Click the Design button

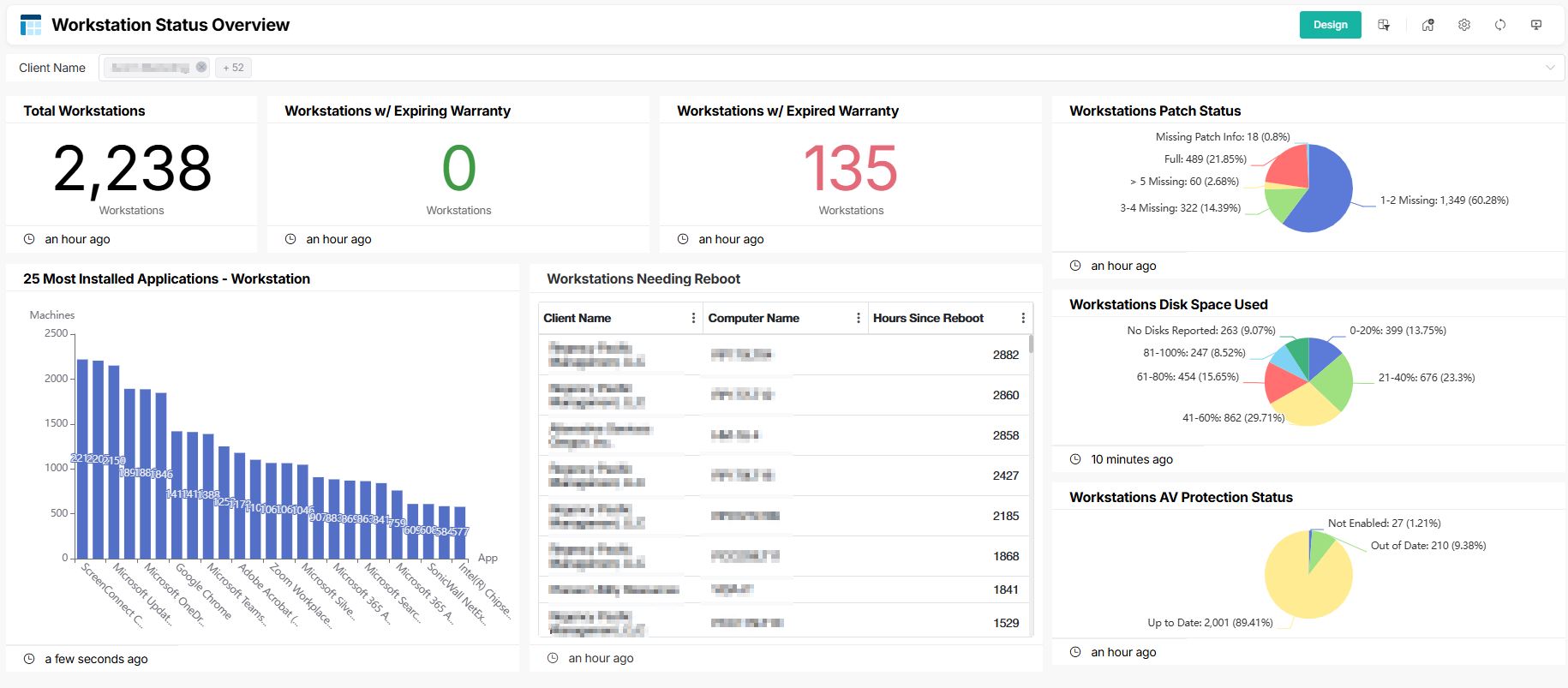click(x=1330, y=25)
